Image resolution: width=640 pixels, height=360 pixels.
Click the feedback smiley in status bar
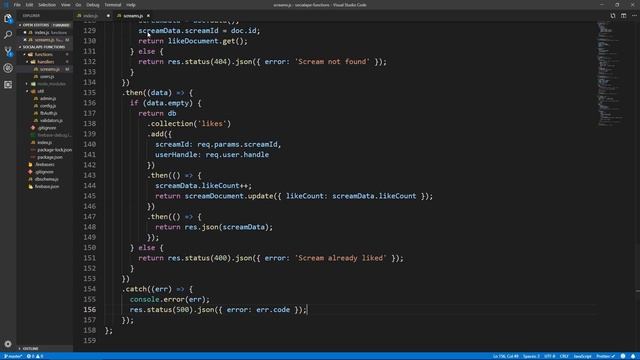point(623,356)
